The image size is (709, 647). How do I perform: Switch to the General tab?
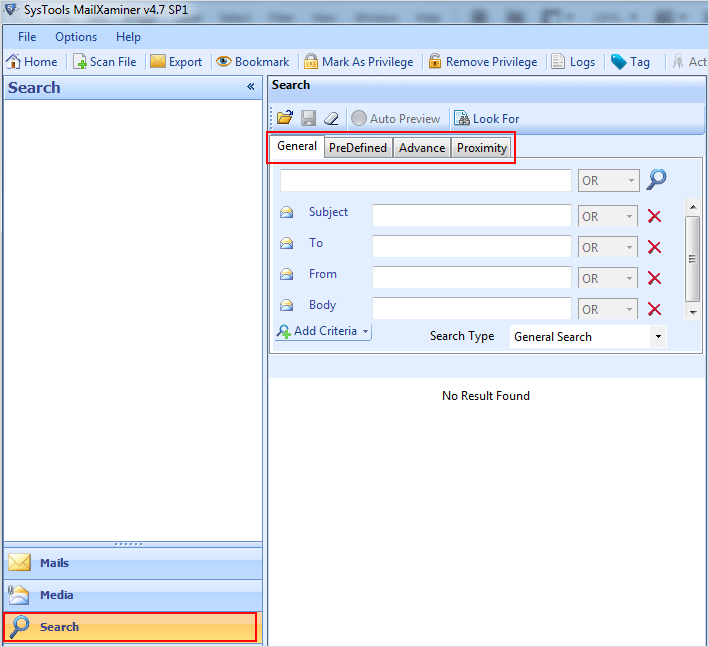coord(297,146)
